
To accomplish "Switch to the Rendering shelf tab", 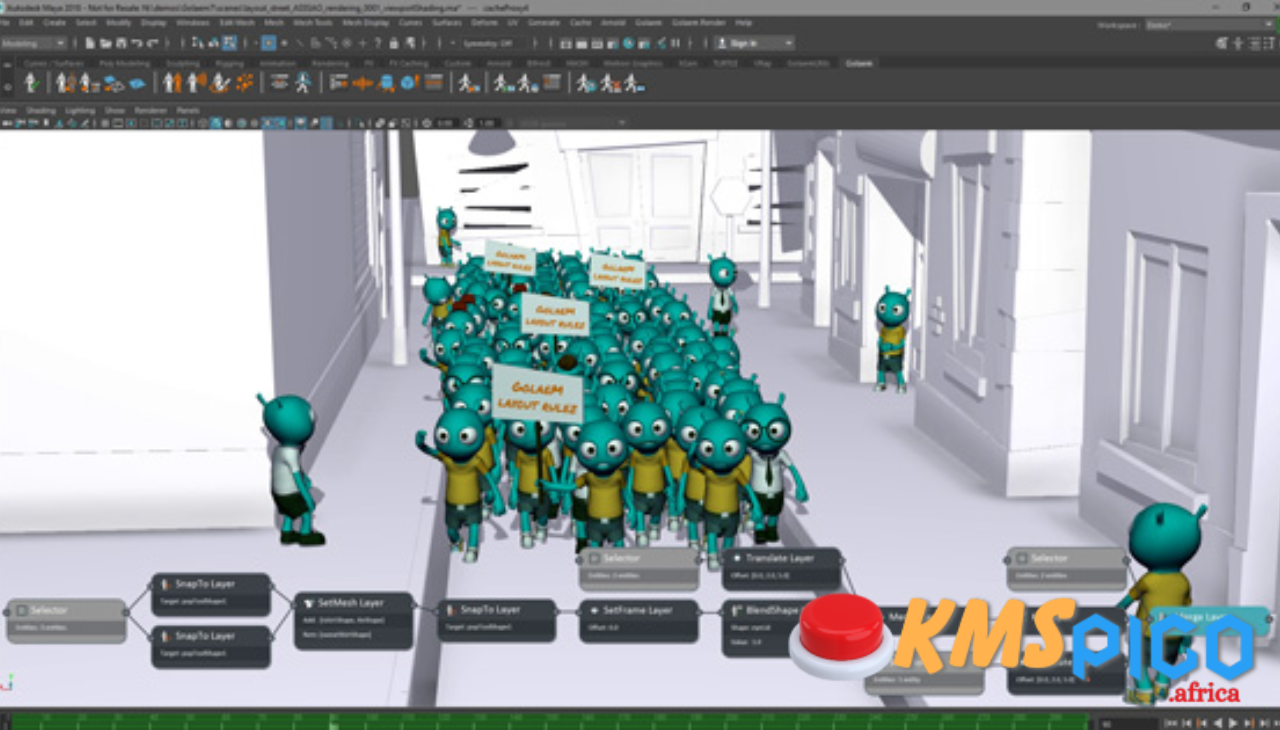I will click(330, 63).
